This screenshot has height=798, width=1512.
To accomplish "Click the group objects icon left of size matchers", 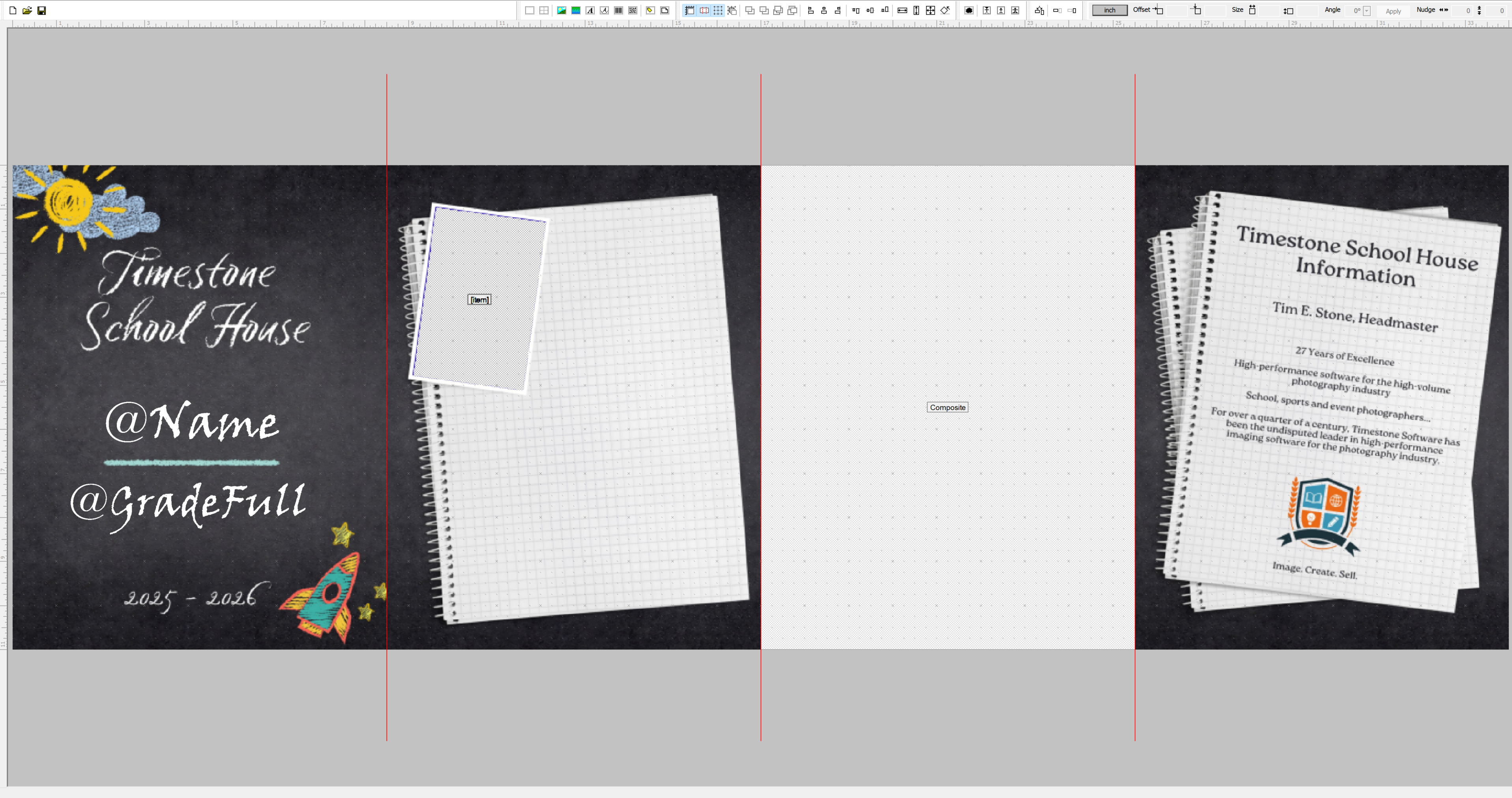I will (x=1039, y=10).
